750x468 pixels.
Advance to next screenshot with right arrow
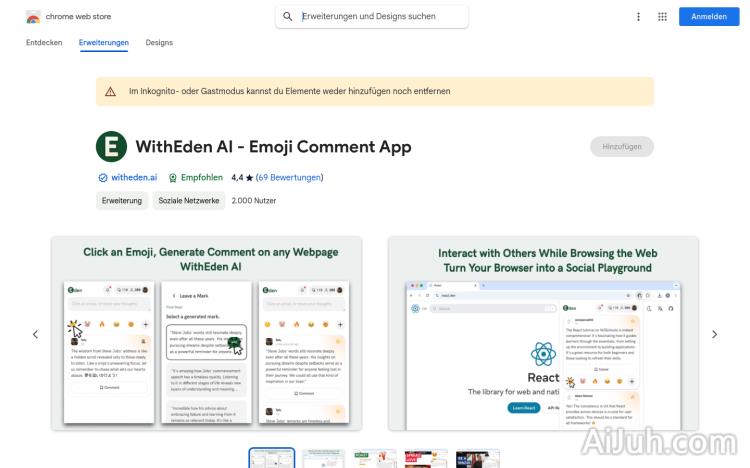[715, 334]
